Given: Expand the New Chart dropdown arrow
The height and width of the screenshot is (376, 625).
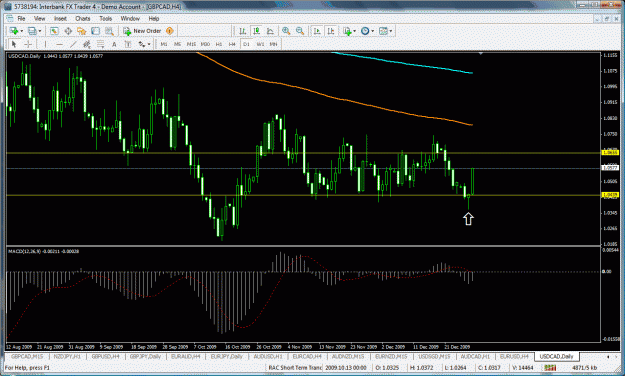Looking at the screenshot, I should 22,31.
